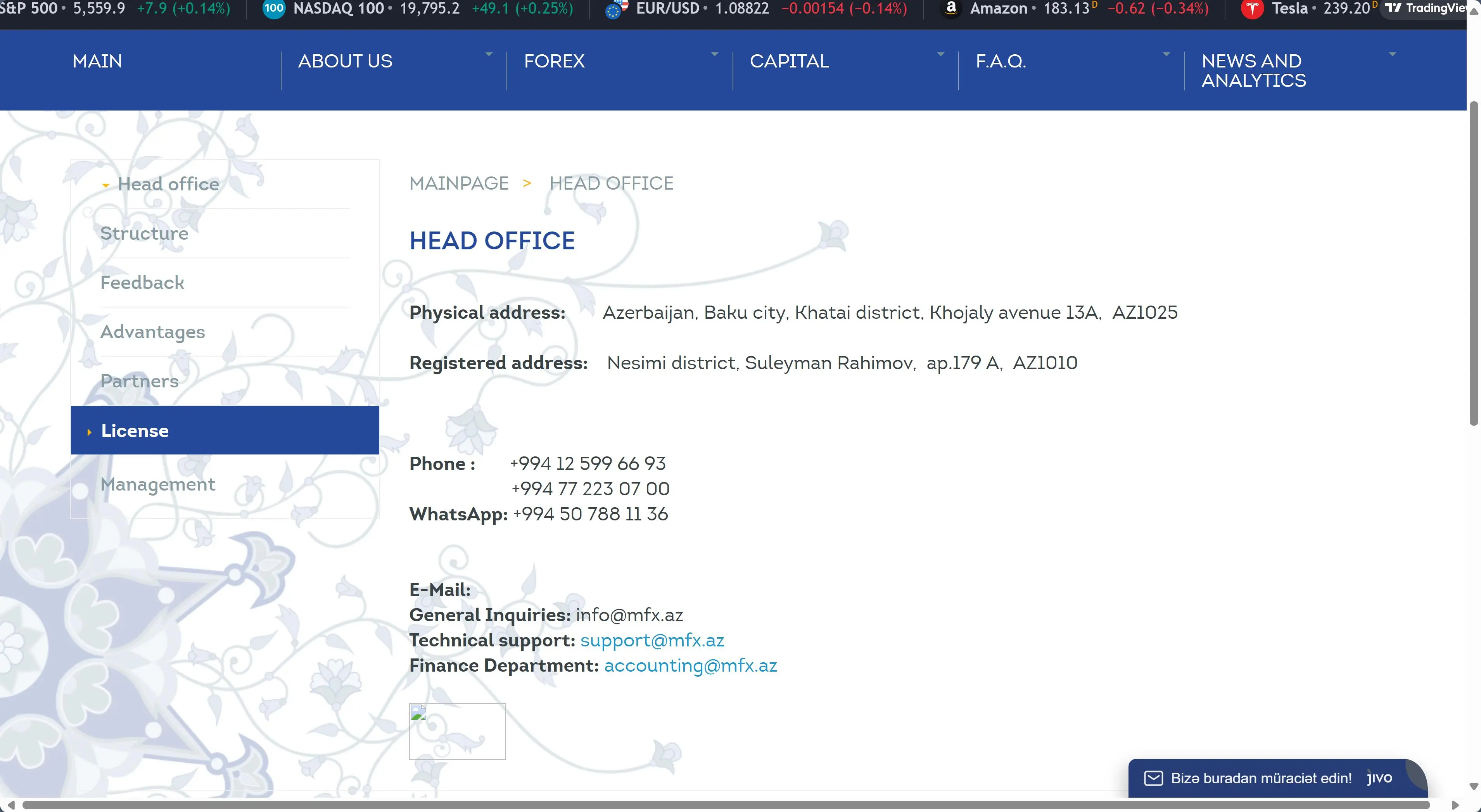Click the S&P 500 ticker entry
The width and height of the screenshot is (1481, 812).
(x=114, y=9)
